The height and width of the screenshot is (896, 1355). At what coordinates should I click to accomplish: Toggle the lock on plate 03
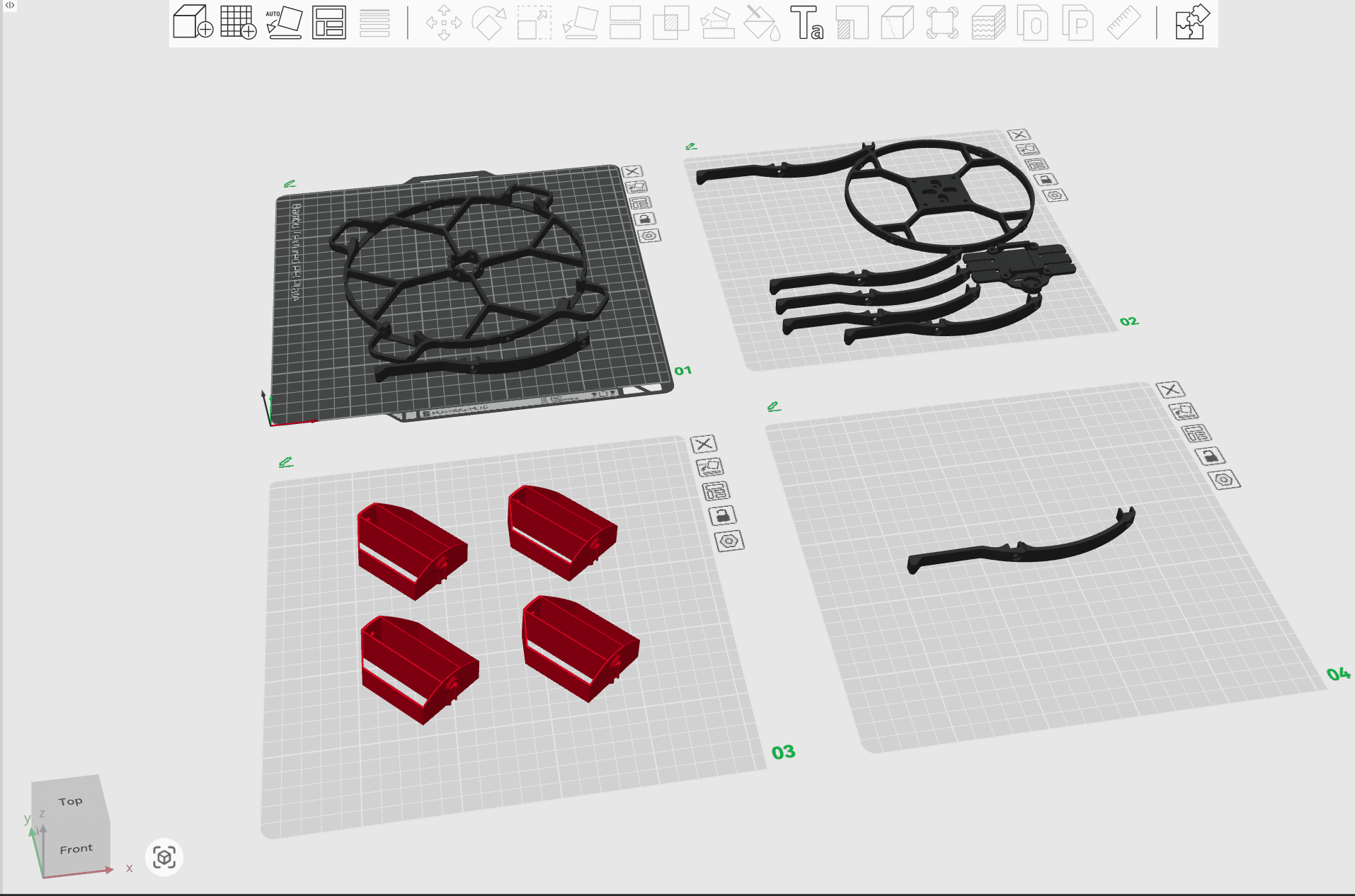pyautogui.click(x=723, y=515)
